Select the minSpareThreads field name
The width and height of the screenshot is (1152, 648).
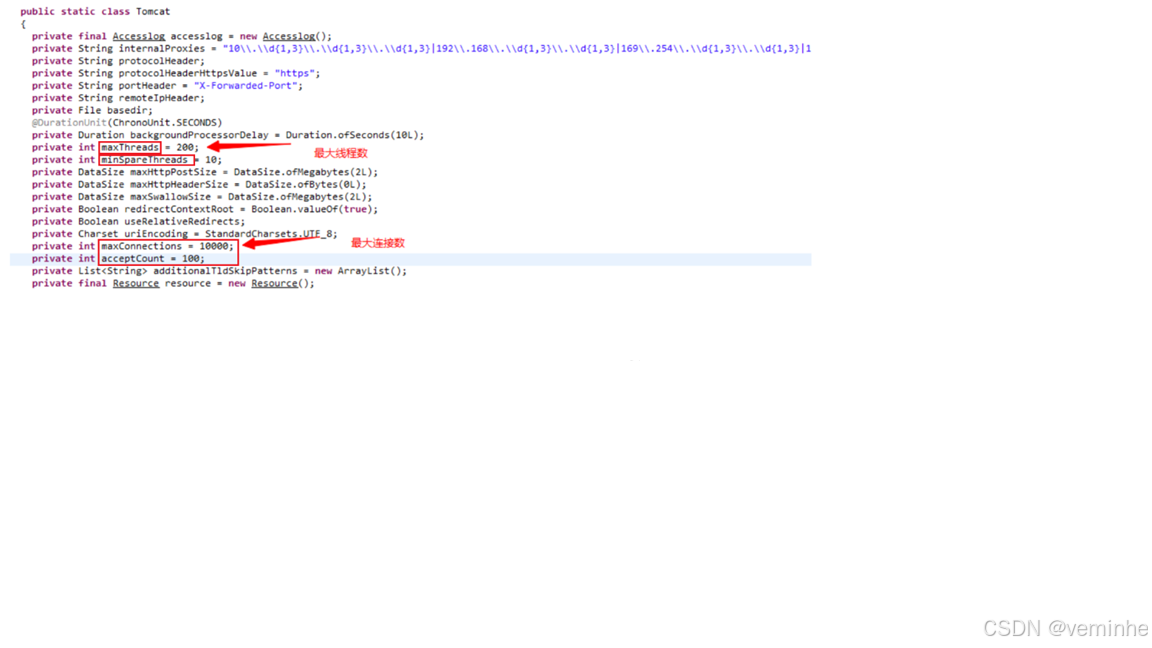(x=145, y=160)
